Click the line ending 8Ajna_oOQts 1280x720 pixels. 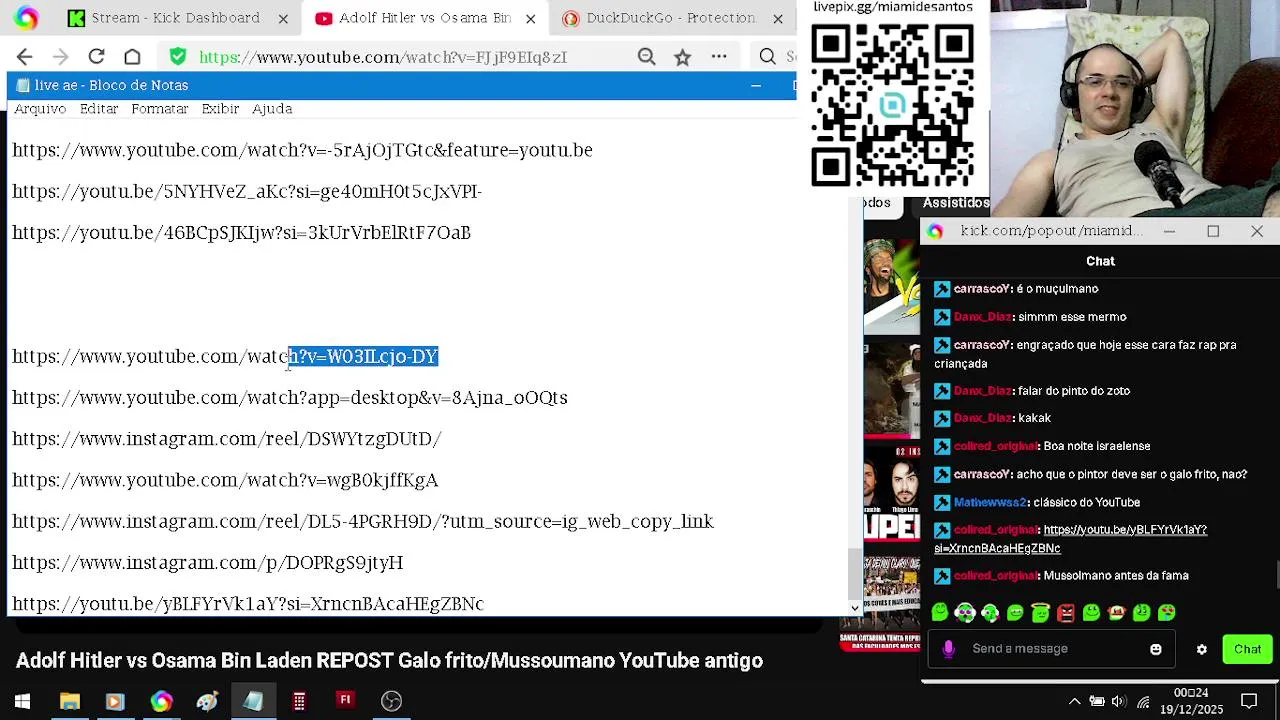point(290,398)
